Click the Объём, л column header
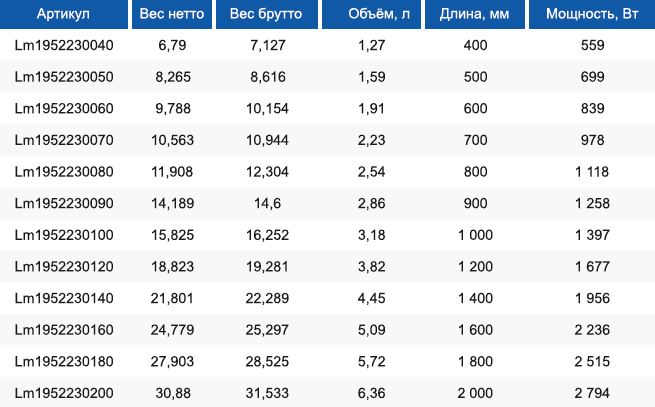The height and width of the screenshot is (407, 655). [x=372, y=14]
